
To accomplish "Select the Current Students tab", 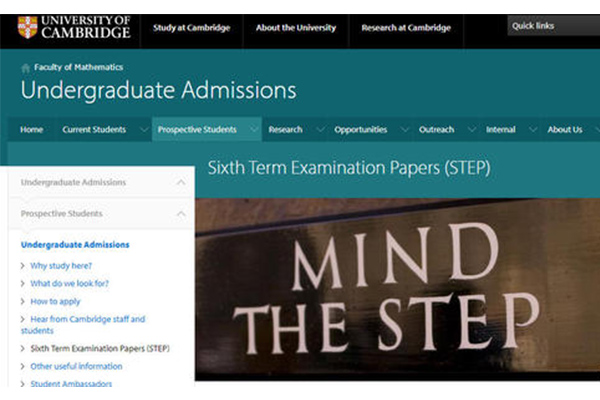I will (94, 129).
